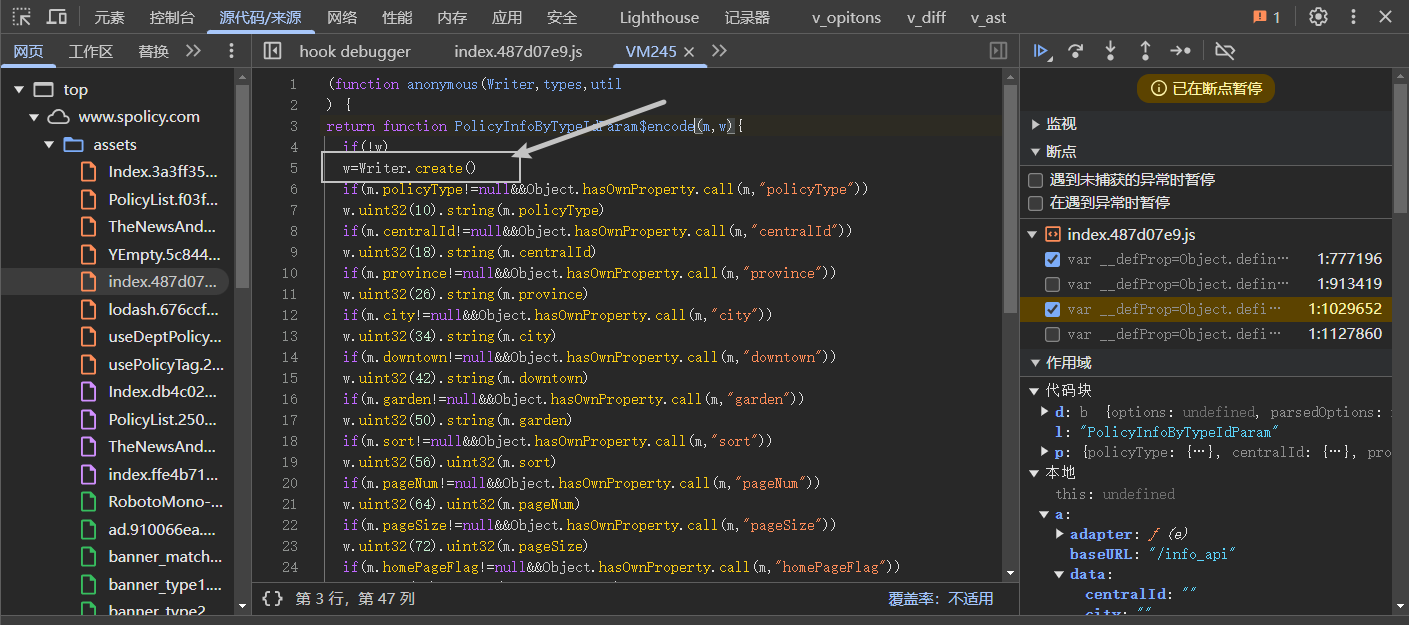This screenshot has width=1409, height=625.
Task: Hide the debugger sidebar panel icon
Action: (x=997, y=51)
